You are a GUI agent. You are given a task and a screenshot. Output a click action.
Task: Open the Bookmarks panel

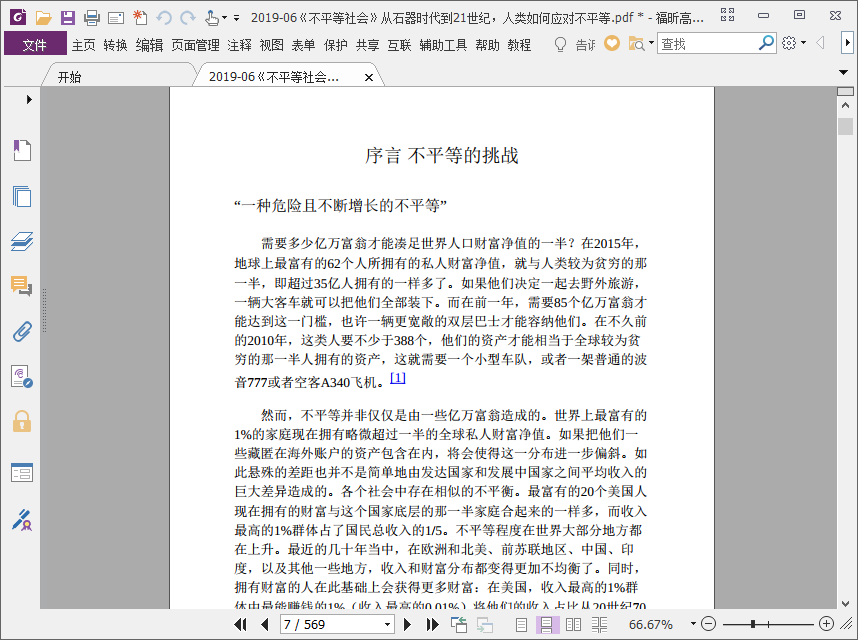click(22, 150)
